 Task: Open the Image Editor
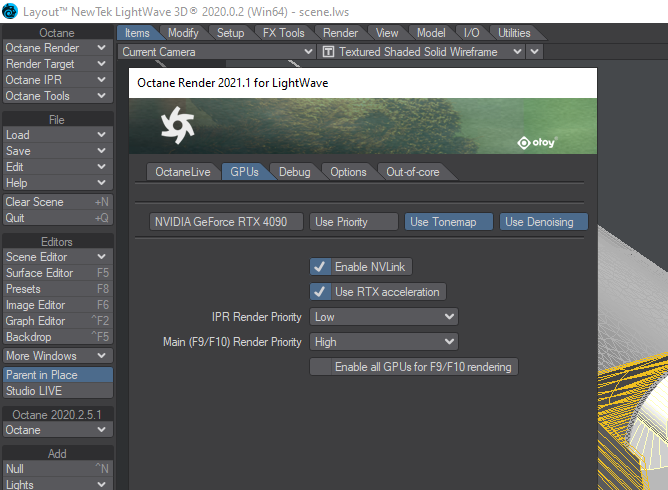tap(58, 305)
